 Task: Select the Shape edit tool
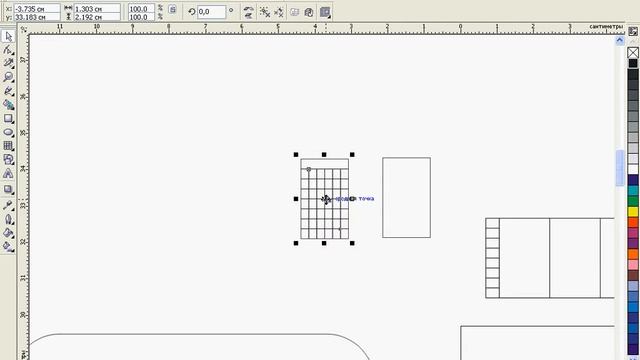click(x=8, y=50)
